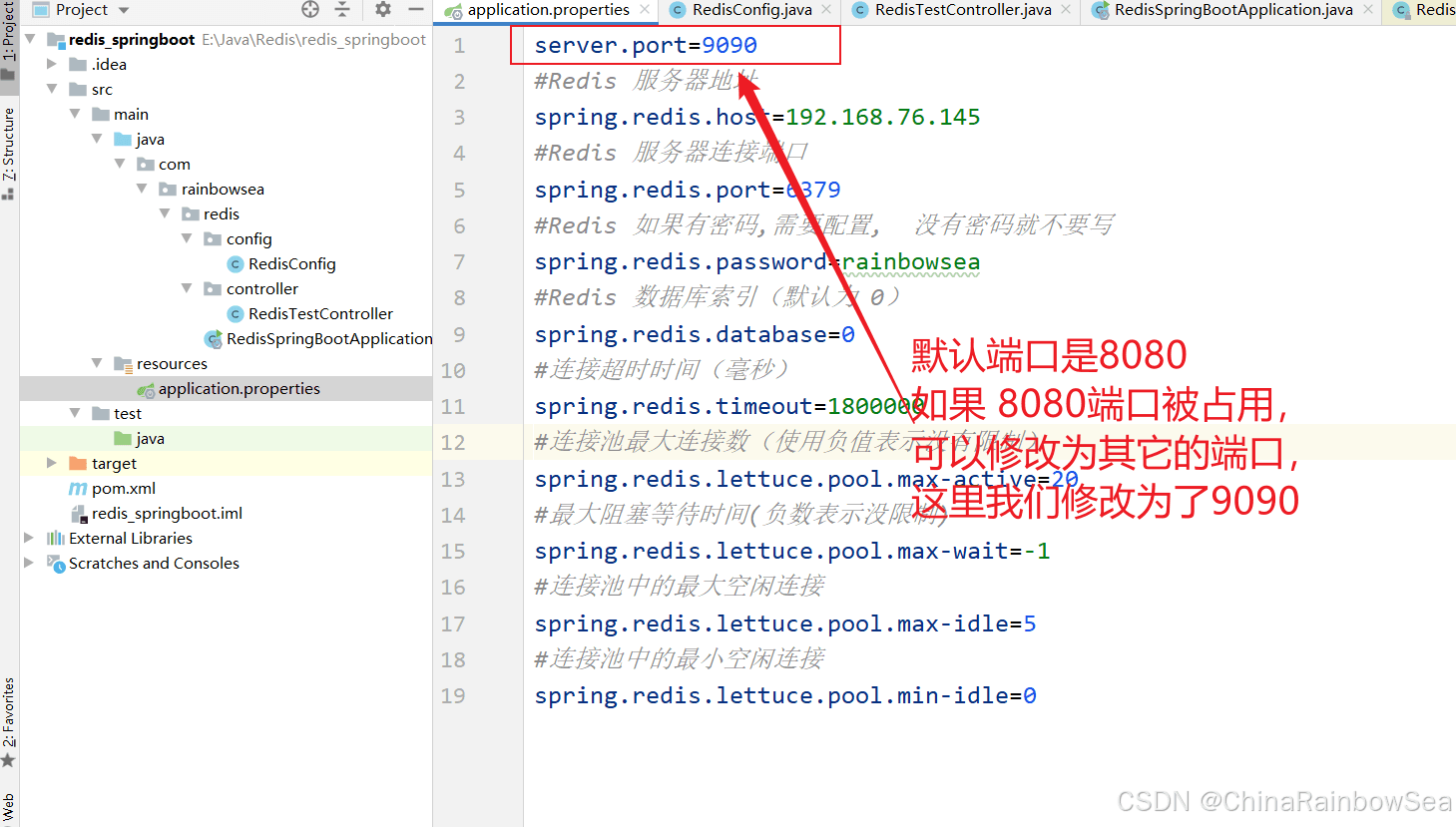Open the 7: Structure tool window tab
The height and width of the screenshot is (827, 1456).
tap(9, 145)
